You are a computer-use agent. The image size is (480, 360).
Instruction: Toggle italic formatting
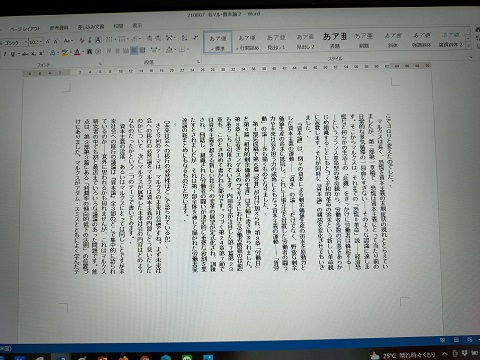5,54
